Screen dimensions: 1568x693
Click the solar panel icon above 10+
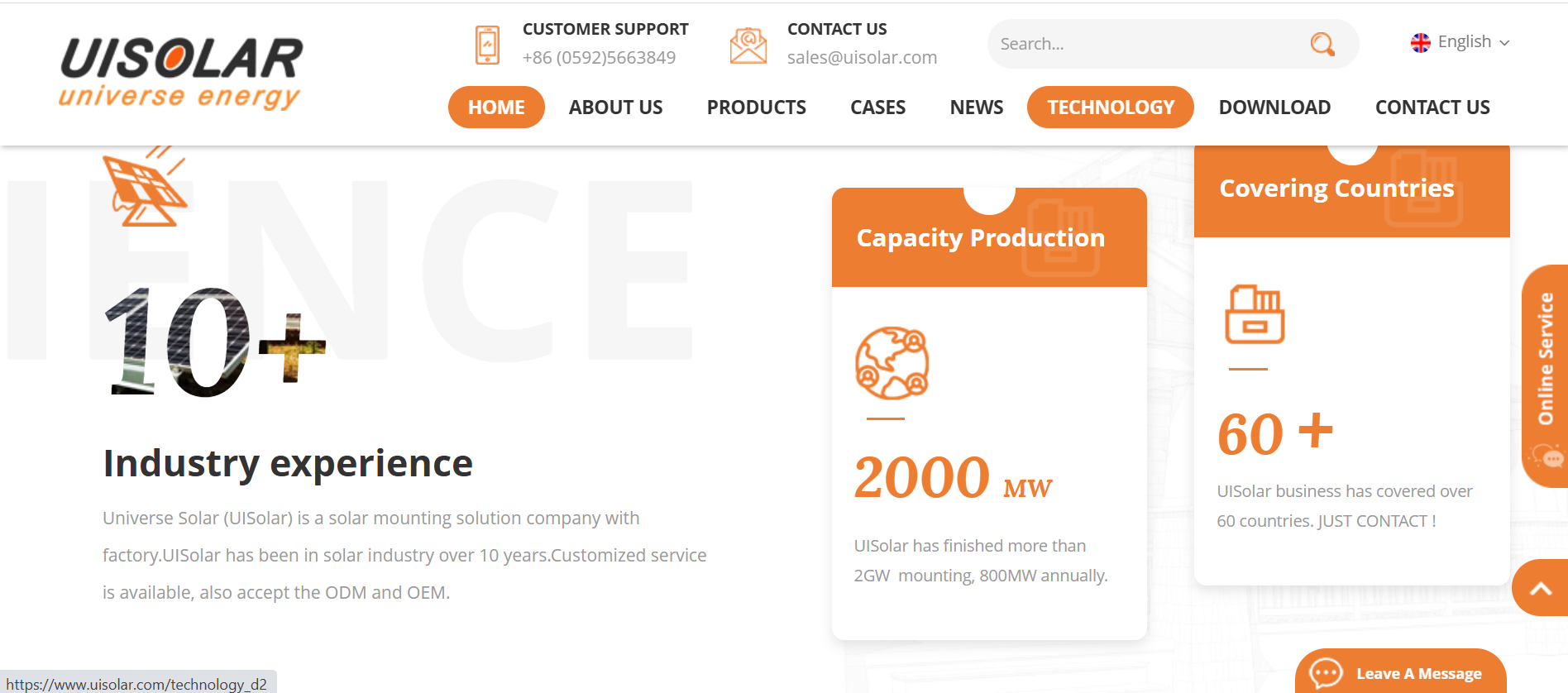point(146,187)
